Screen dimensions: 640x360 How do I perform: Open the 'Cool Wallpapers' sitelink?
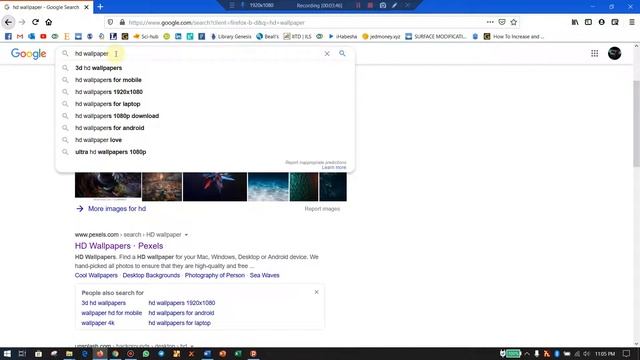pyautogui.click(x=96, y=275)
